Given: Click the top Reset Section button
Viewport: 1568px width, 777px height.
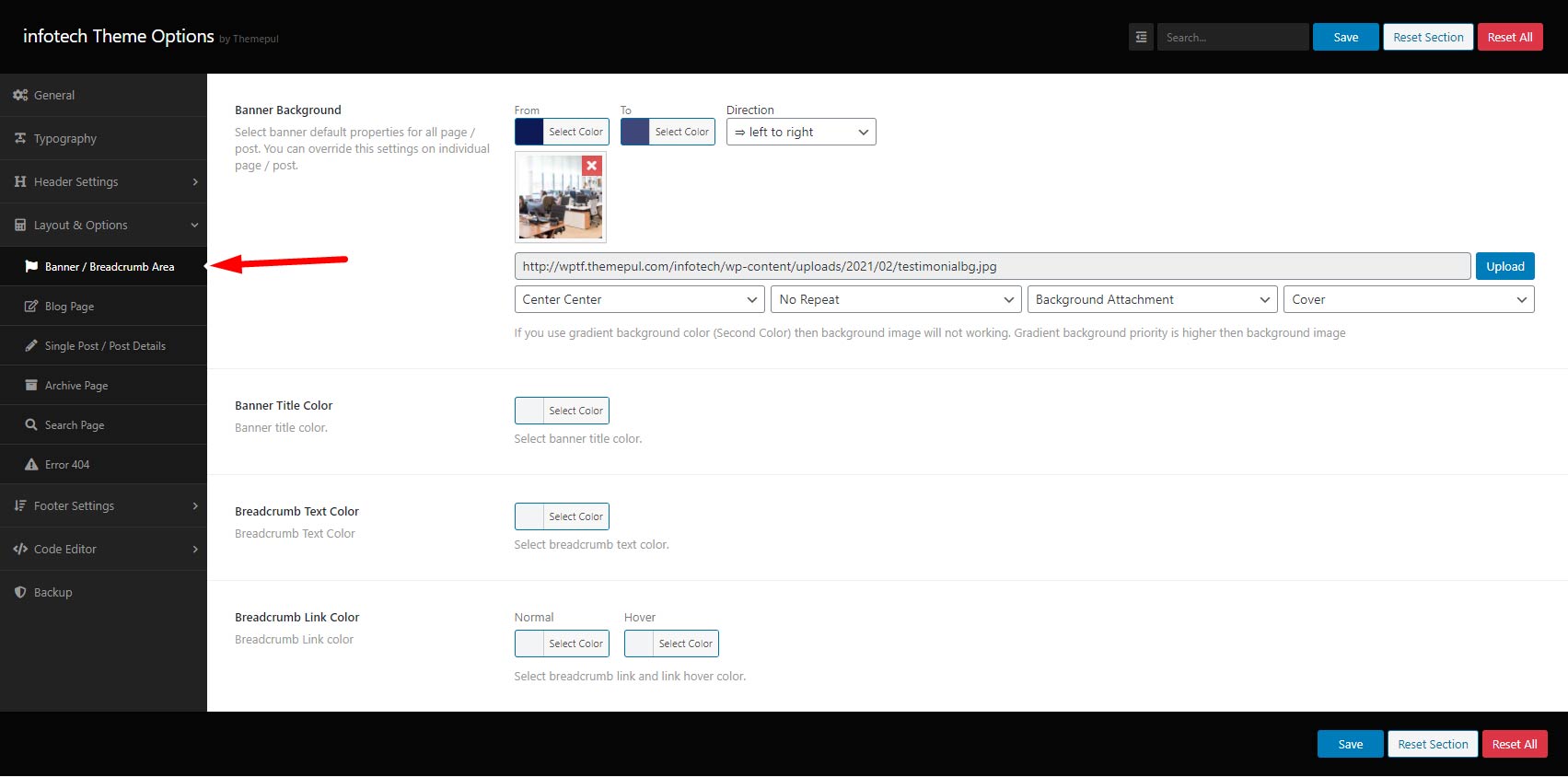Looking at the screenshot, I should coord(1428,37).
